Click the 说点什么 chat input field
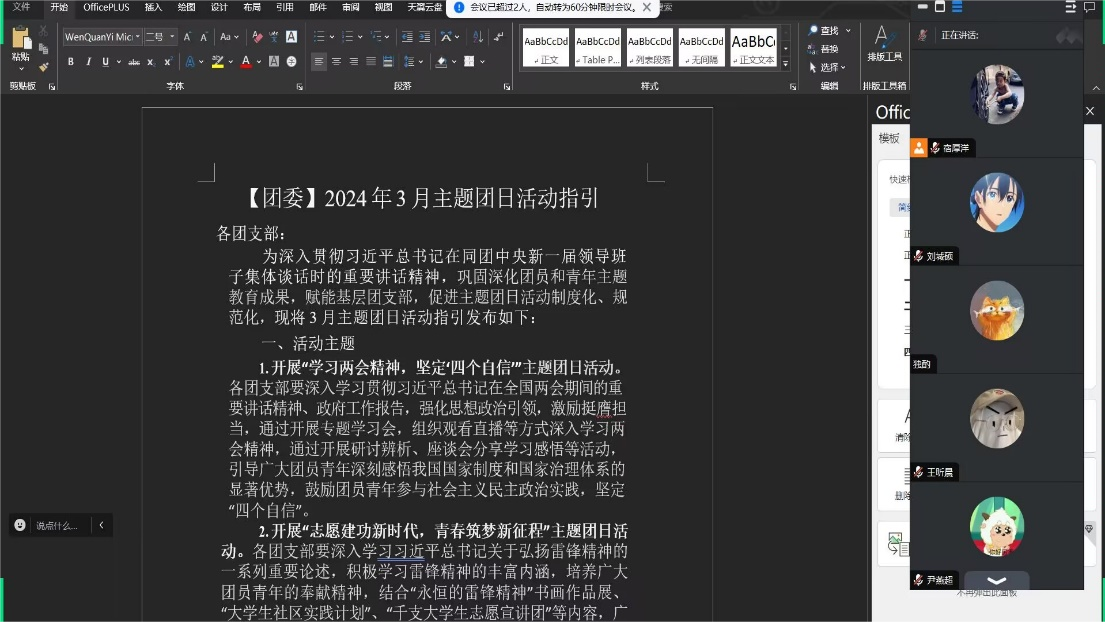Image resolution: width=1106 pixels, height=622 pixels. [x=57, y=525]
